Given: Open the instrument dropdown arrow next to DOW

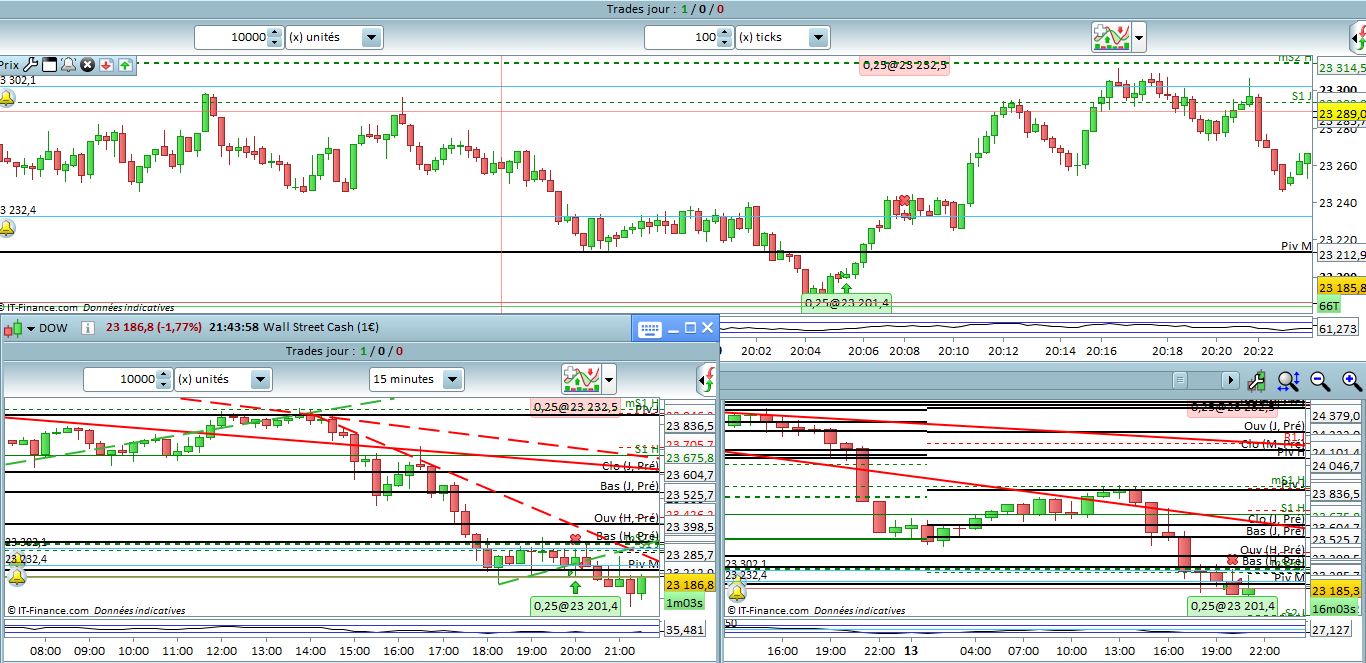Looking at the screenshot, I should tap(31, 328).
